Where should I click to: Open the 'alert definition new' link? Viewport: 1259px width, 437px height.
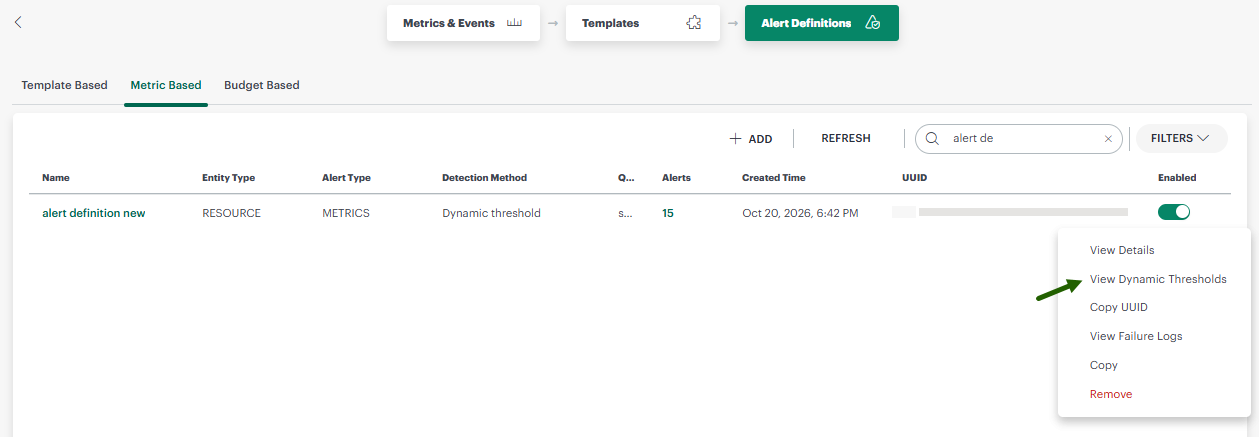click(94, 213)
